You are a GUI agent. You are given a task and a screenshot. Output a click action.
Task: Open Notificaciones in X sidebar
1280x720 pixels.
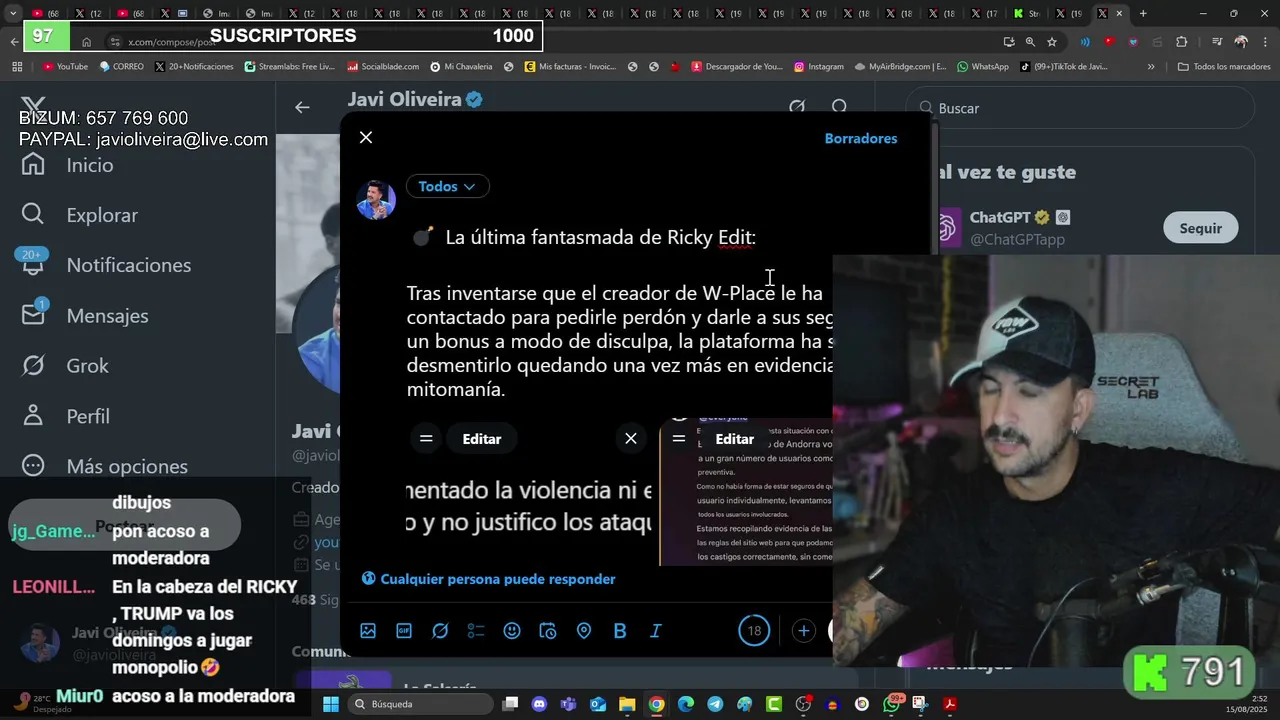(106, 265)
